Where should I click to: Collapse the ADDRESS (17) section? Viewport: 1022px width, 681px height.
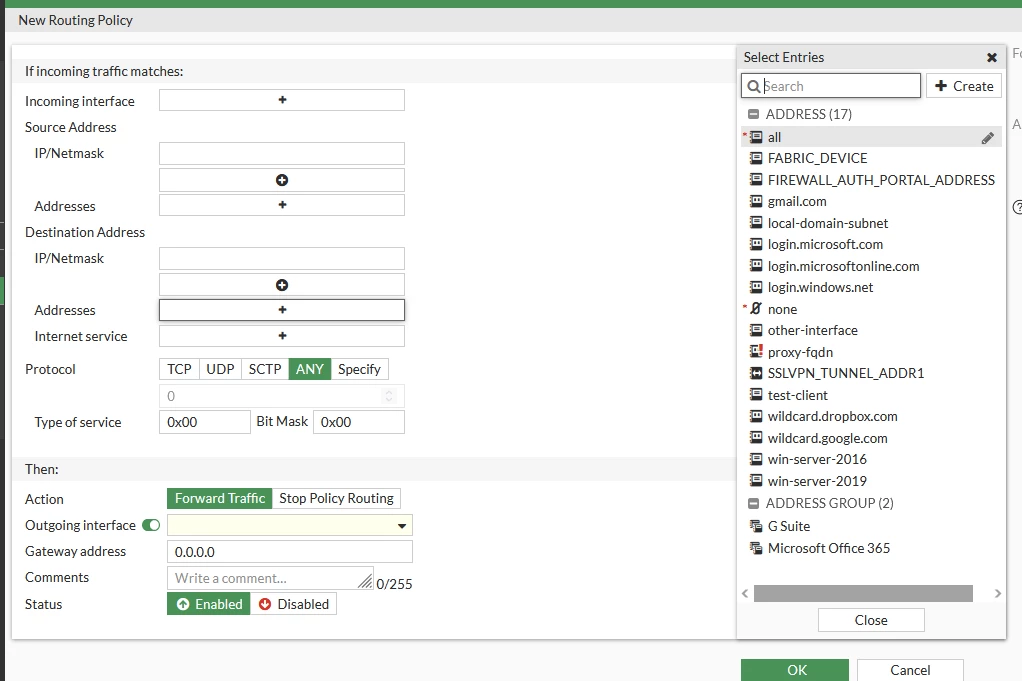(x=753, y=114)
